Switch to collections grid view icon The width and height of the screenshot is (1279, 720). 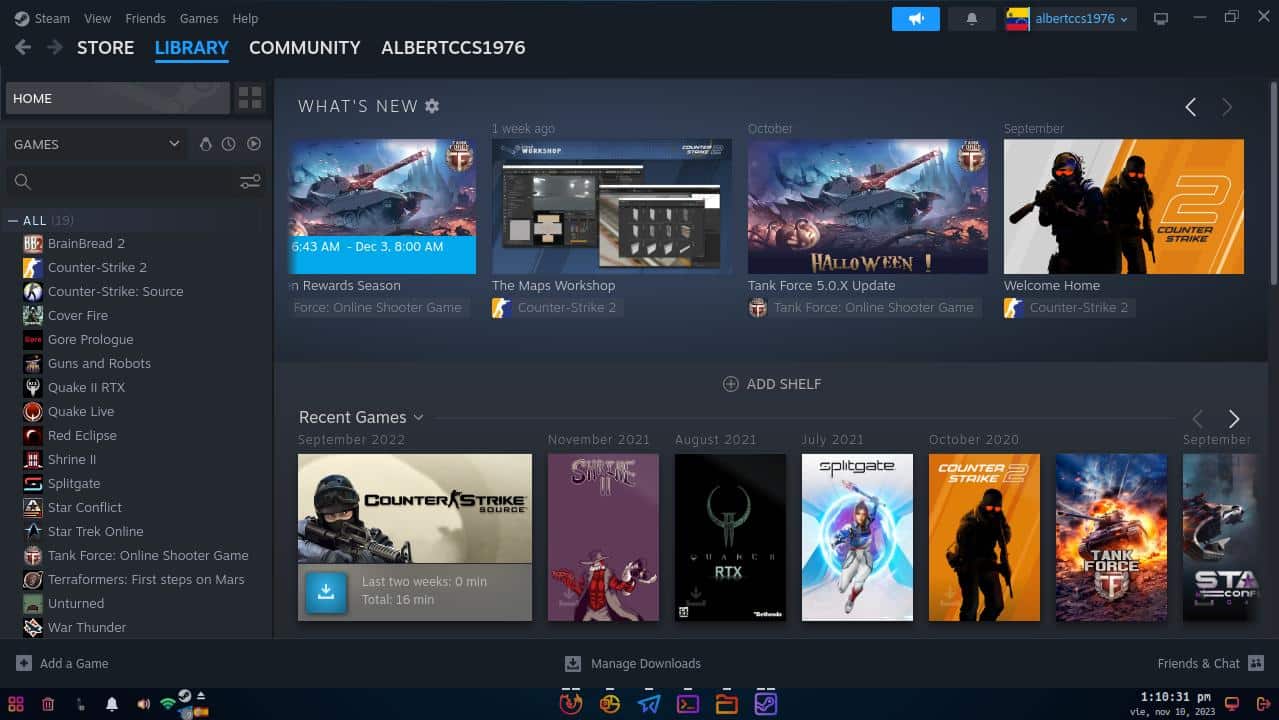(250, 98)
